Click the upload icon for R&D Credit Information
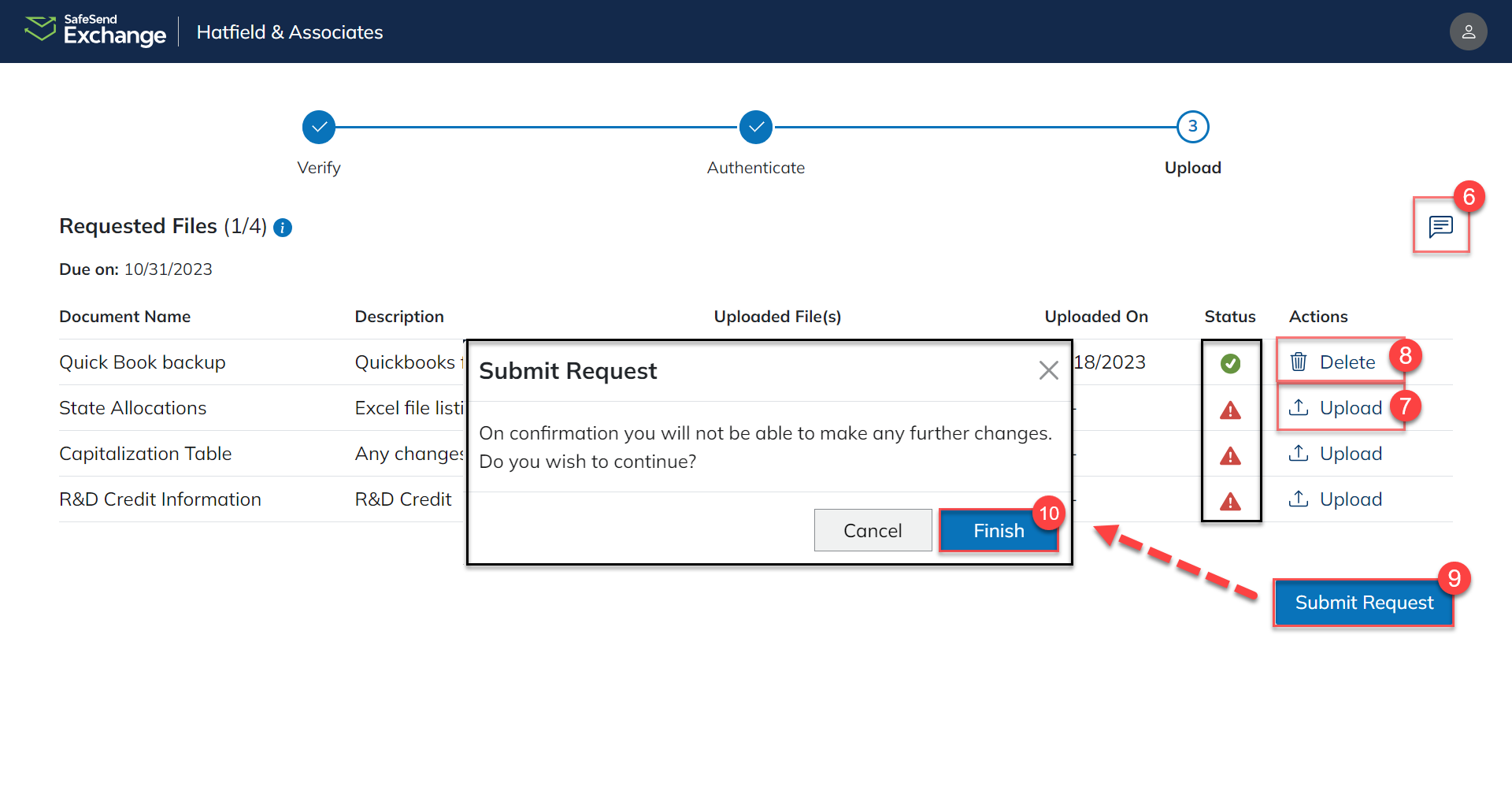This screenshot has height=794, width=1512. (x=1299, y=499)
